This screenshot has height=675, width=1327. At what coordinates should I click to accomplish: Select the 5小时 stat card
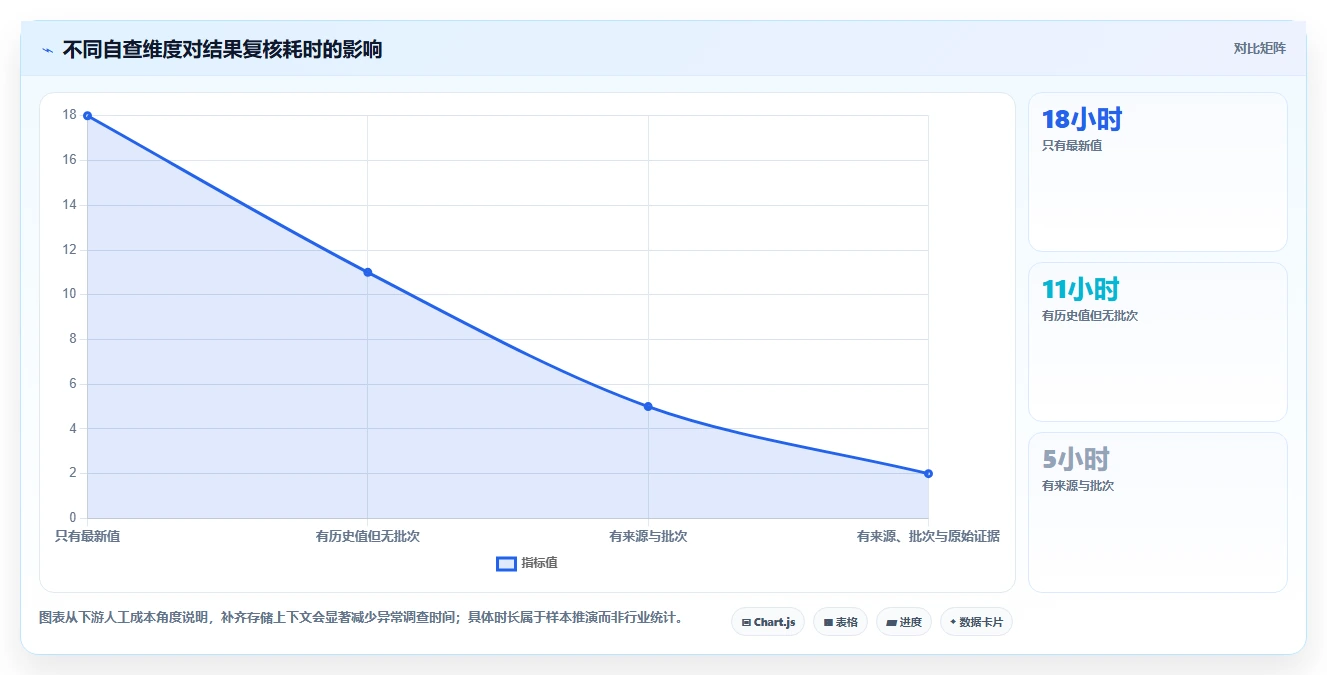[x=1157, y=512]
